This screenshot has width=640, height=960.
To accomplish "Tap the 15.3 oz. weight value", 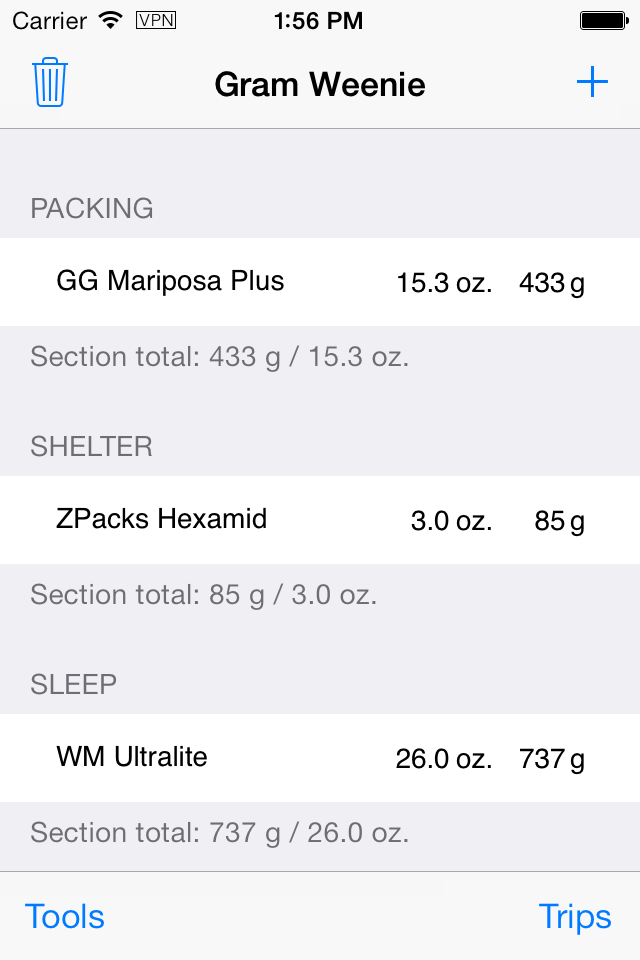I will coord(444,283).
